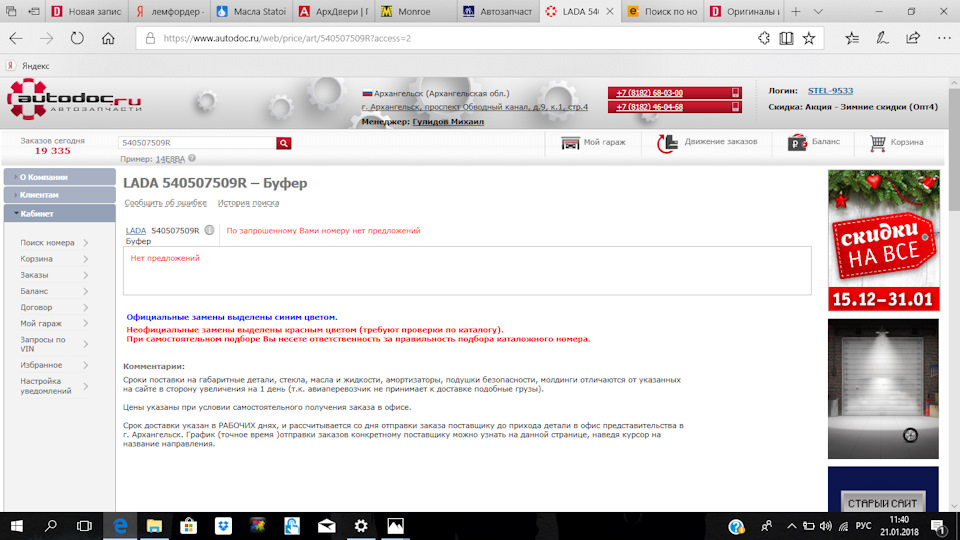Expand О Компании menu section
The image size is (960, 540).
(x=59, y=177)
